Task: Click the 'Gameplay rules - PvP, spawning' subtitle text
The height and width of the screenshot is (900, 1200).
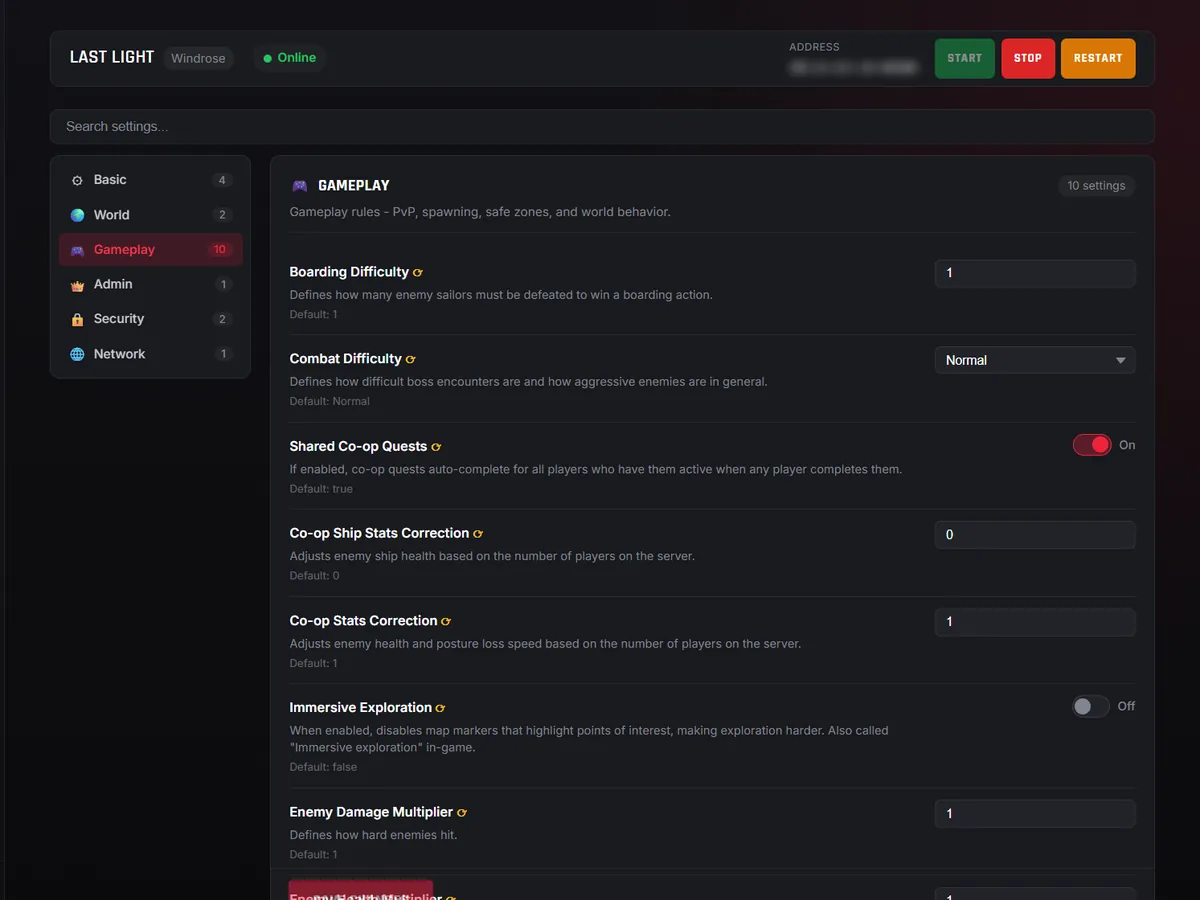Action: [479, 212]
